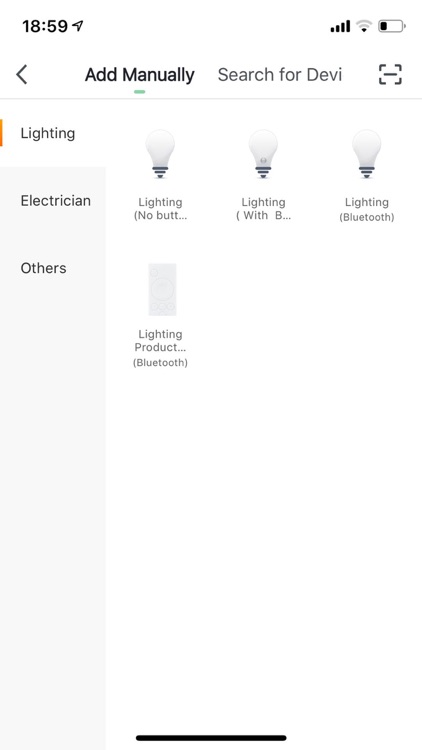Tap the Wi-Fi indicator in status bar
The height and width of the screenshot is (750, 422).
click(364, 26)
